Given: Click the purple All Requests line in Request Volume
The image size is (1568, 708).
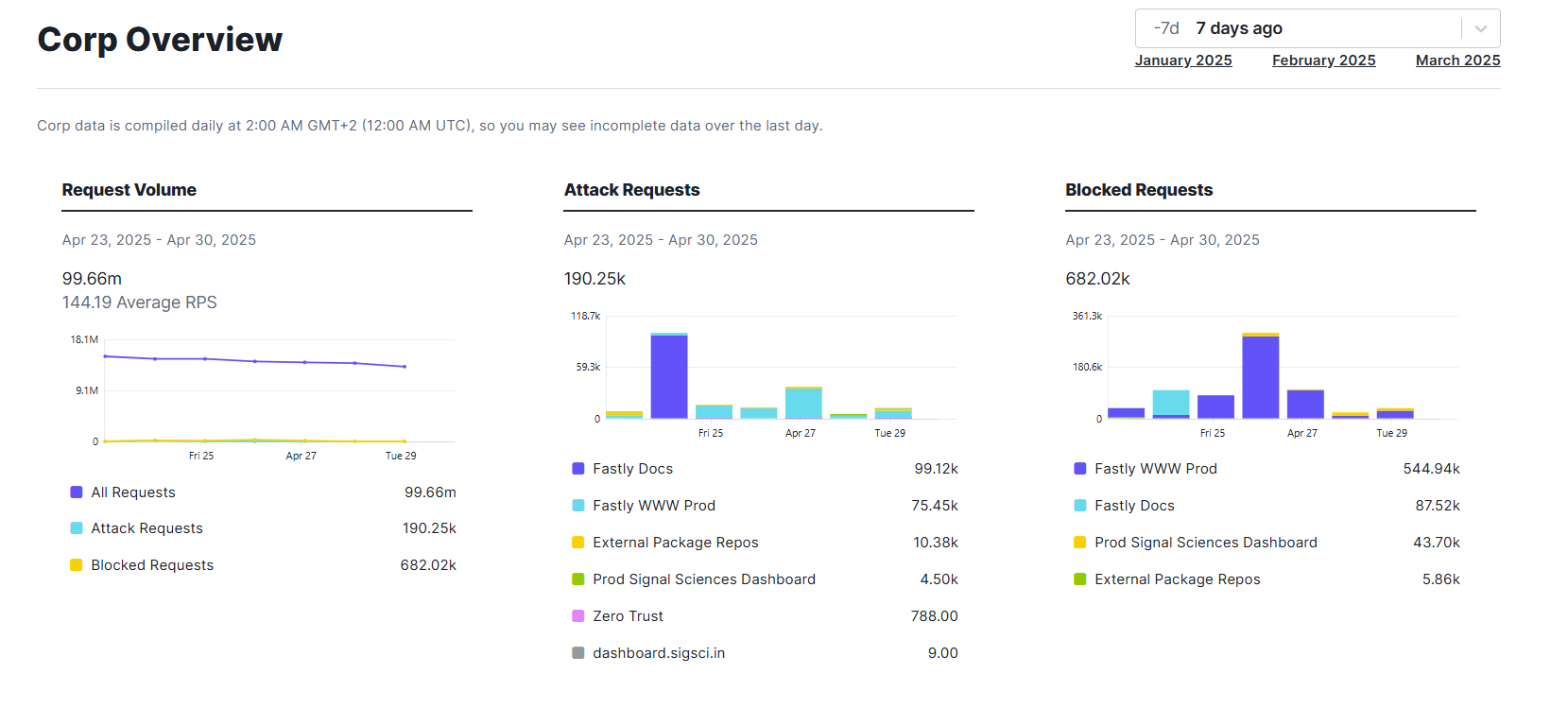Looking at the screenshot, I should click(255, 361).
